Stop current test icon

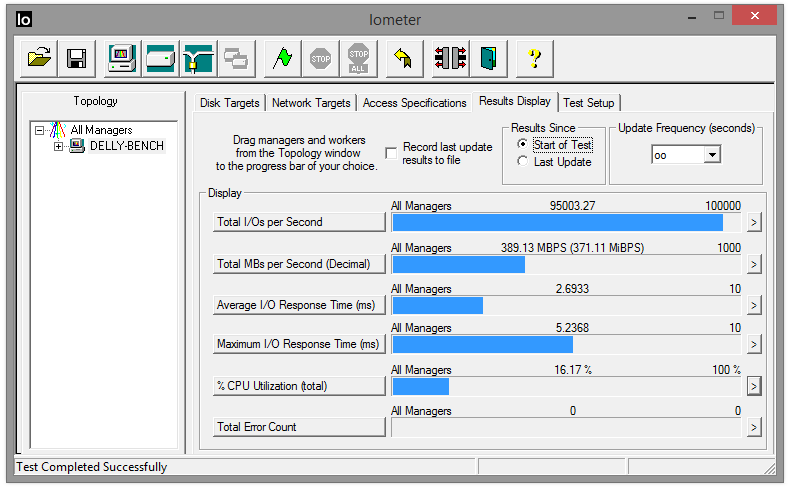pyautogui.click(x=321, y=58)
